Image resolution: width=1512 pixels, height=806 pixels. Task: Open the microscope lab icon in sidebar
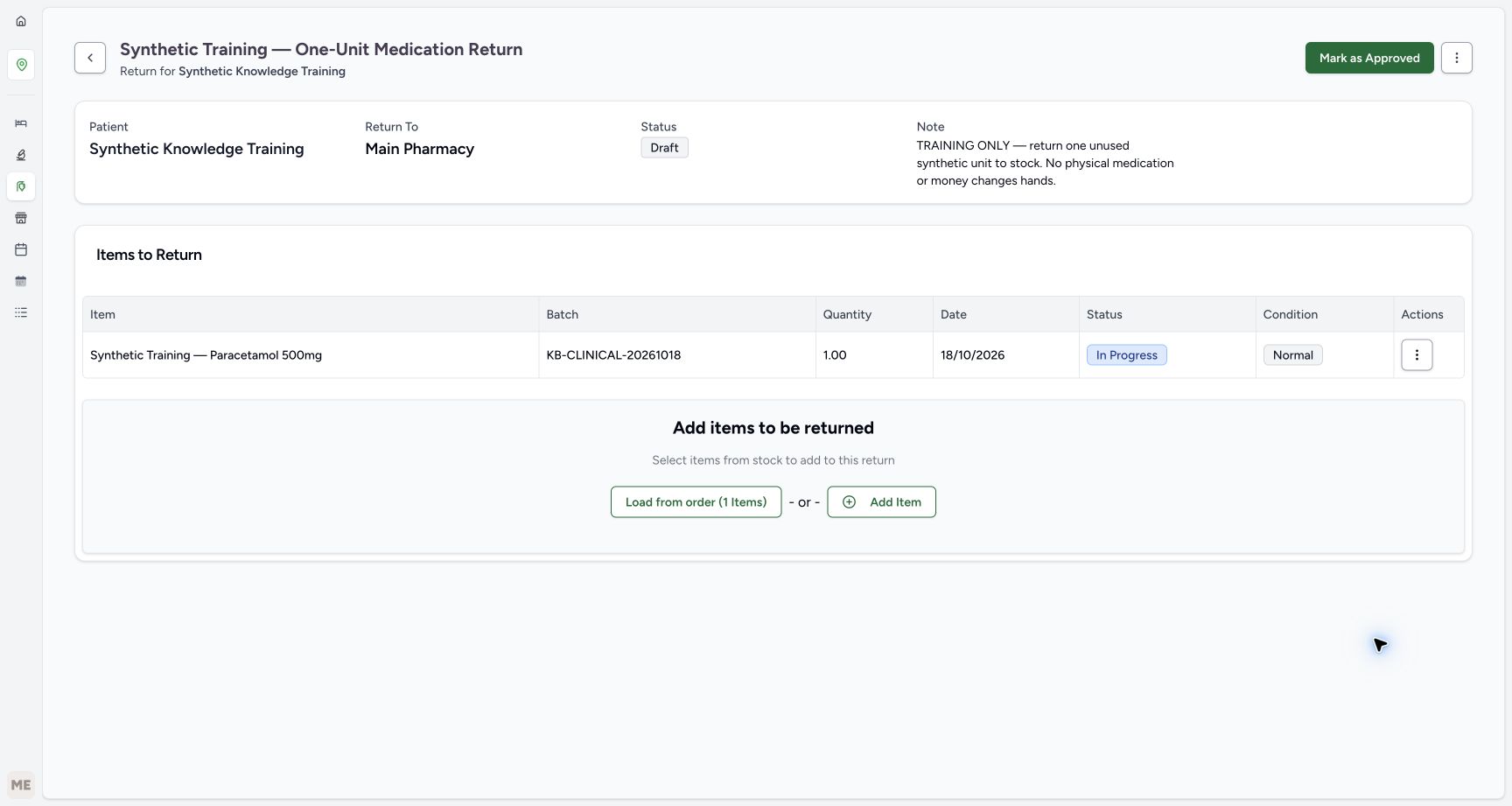tap(21, 155)
